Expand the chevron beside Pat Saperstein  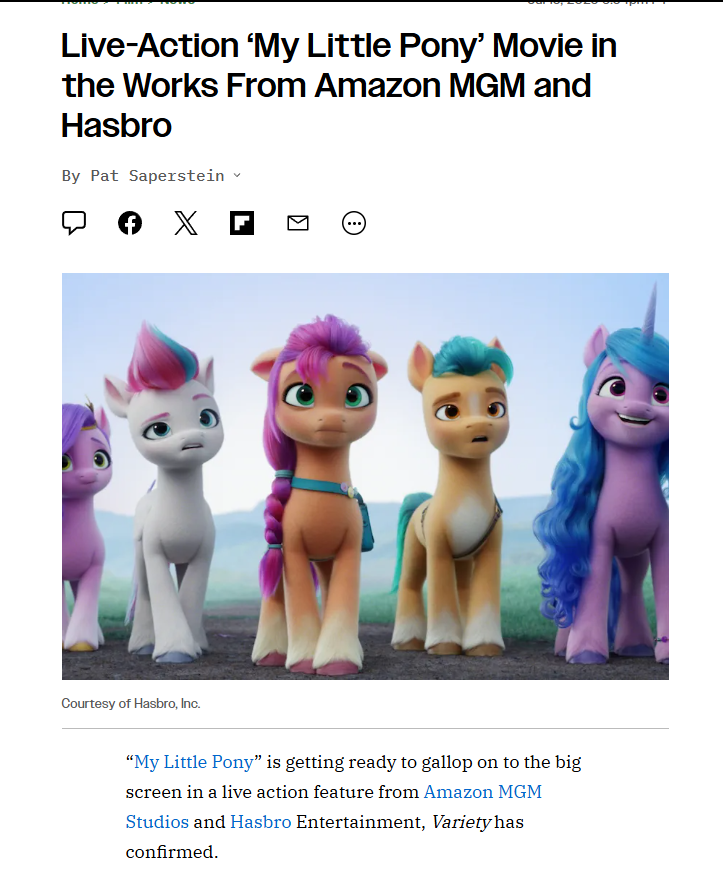(x=237, y=175)
